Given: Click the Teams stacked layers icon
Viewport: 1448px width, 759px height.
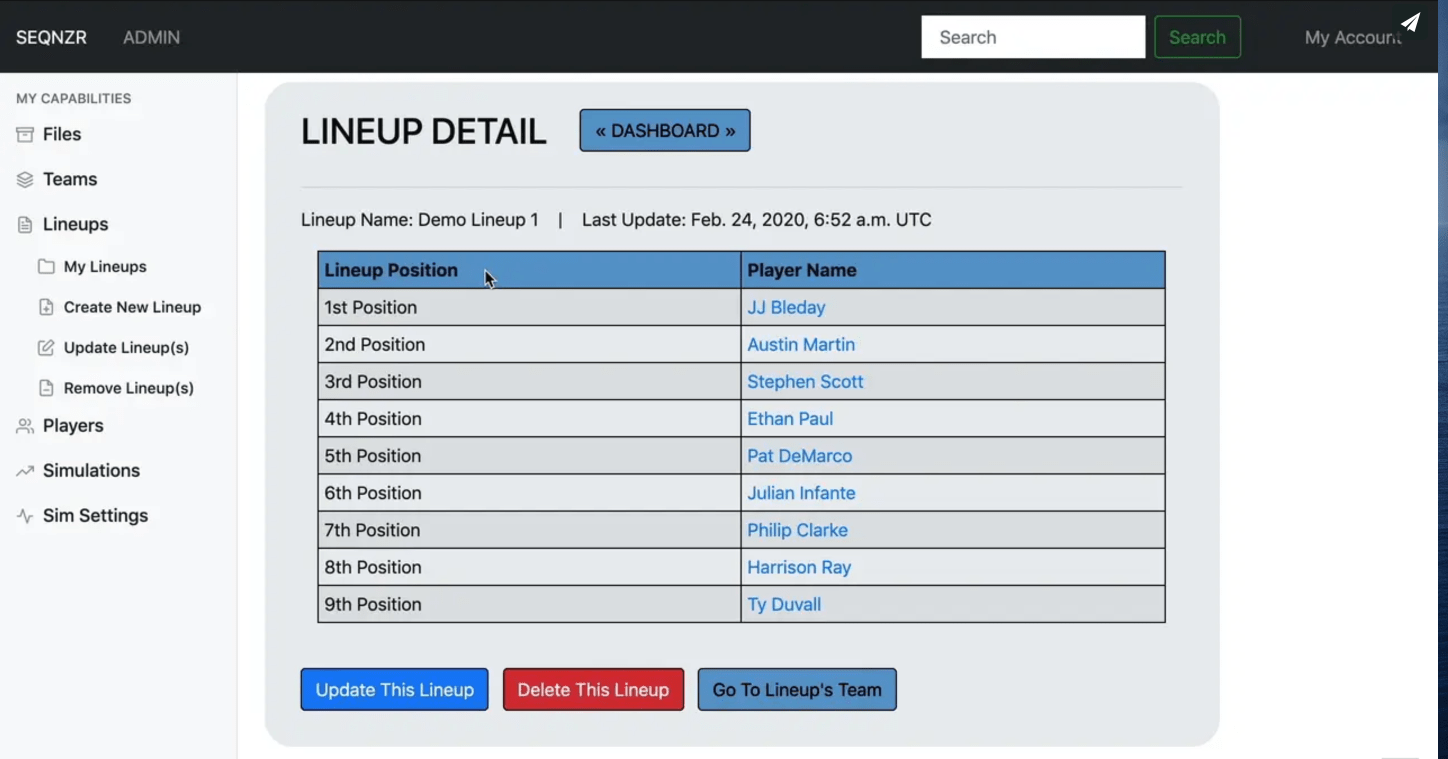Looking at the screenshot, I should [x=25, y=179].
